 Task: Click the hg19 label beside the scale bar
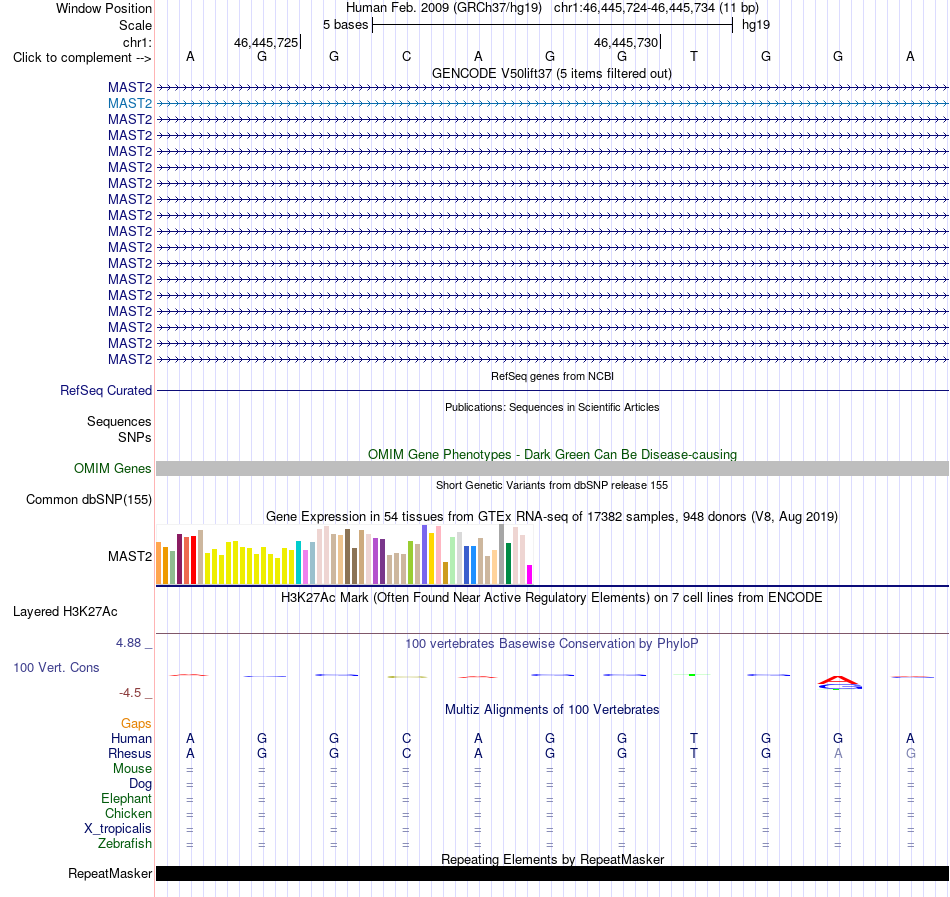[x=756, y=25]
